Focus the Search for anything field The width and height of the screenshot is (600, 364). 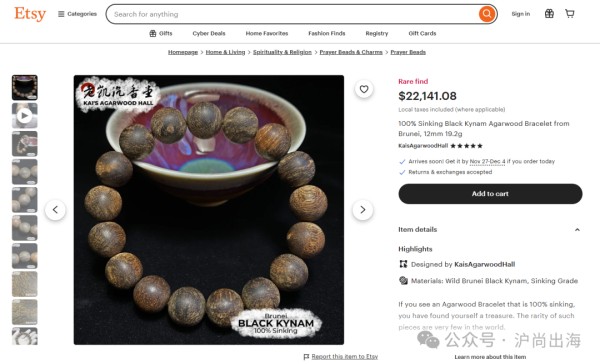(295, 14)
